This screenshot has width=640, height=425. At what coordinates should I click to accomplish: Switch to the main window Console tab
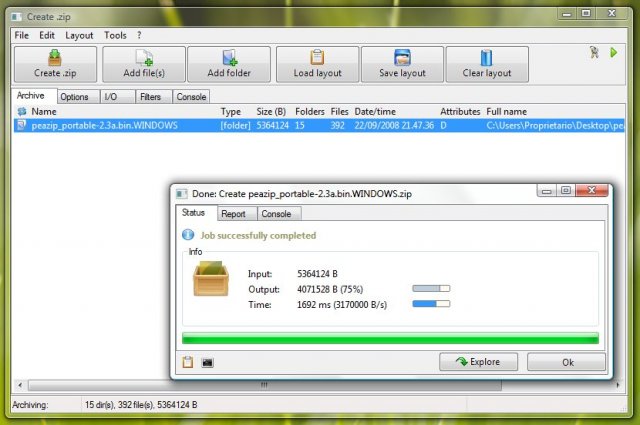[191, 97]
